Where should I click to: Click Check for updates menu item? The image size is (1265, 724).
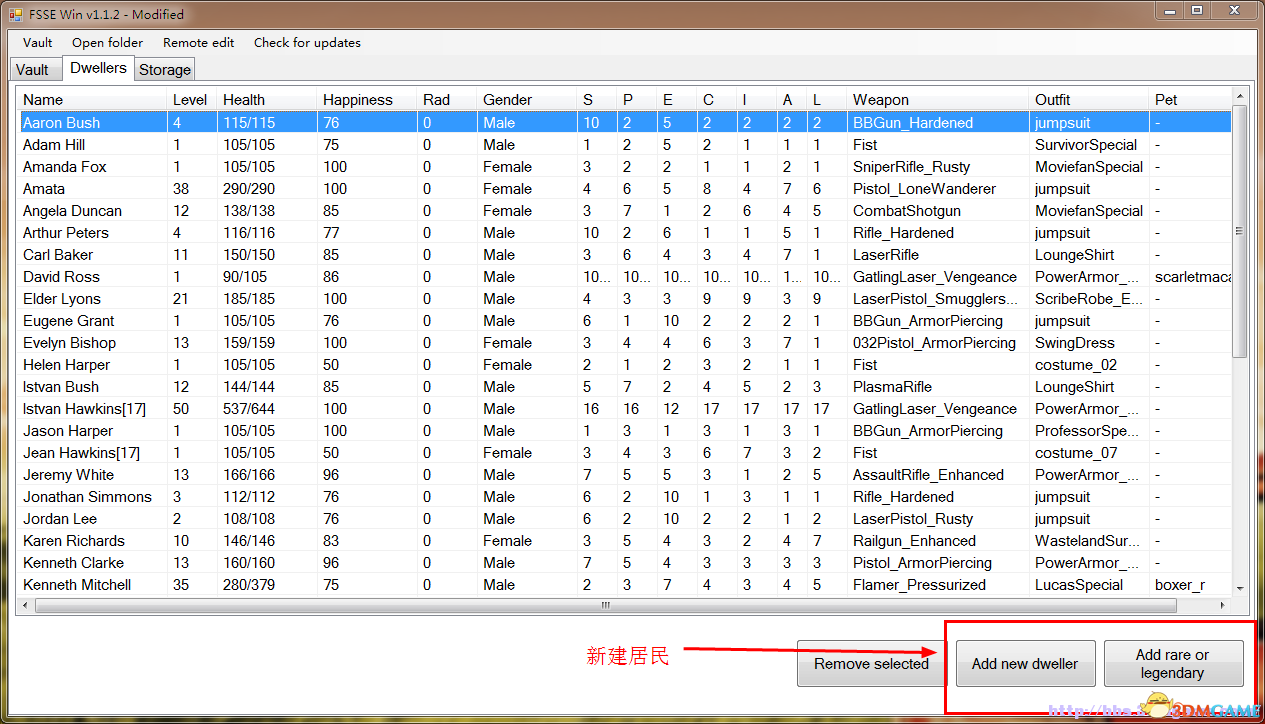click(307, 43)
